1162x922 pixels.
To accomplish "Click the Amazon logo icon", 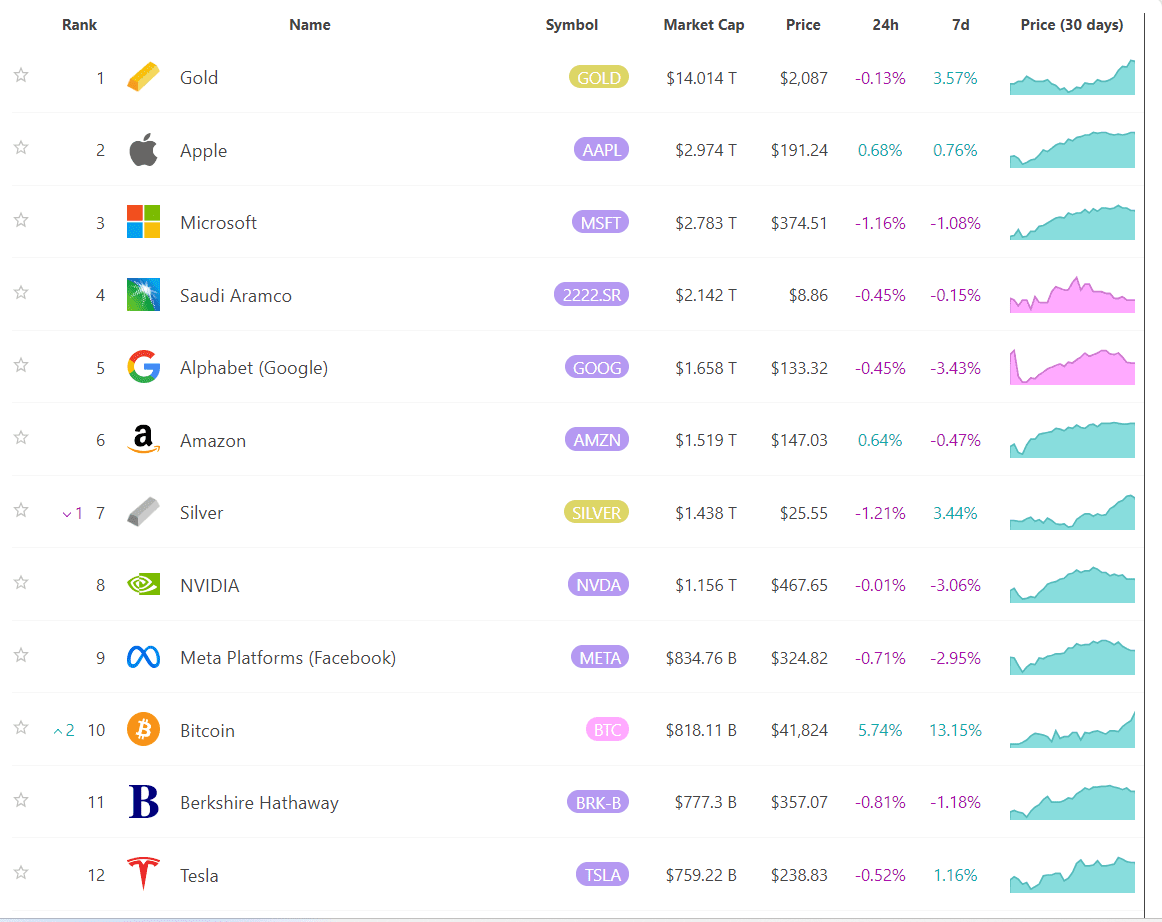I will pyautogui.click(x=143, y=440).
